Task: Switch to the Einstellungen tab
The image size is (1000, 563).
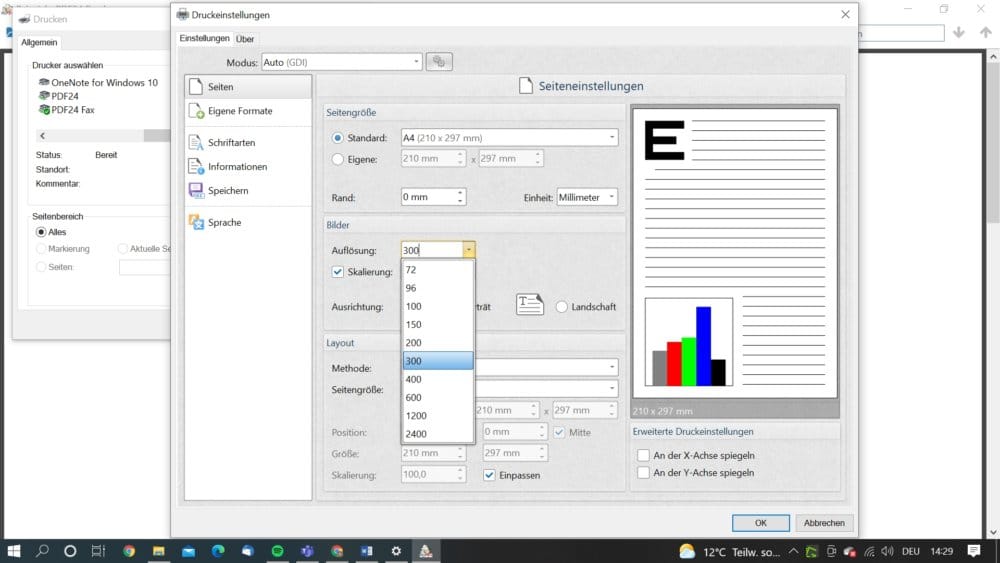Action: pyautogui.click(x=204, y=38)
